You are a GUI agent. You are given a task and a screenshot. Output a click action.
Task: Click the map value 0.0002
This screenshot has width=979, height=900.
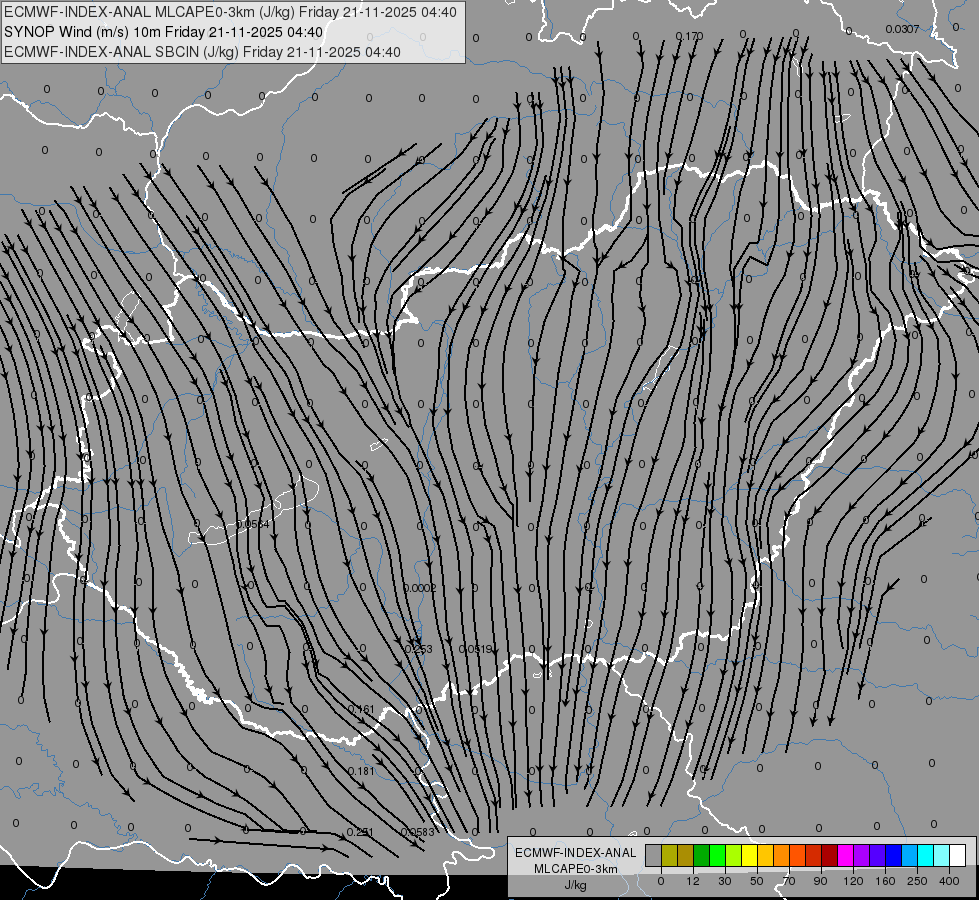420,588
